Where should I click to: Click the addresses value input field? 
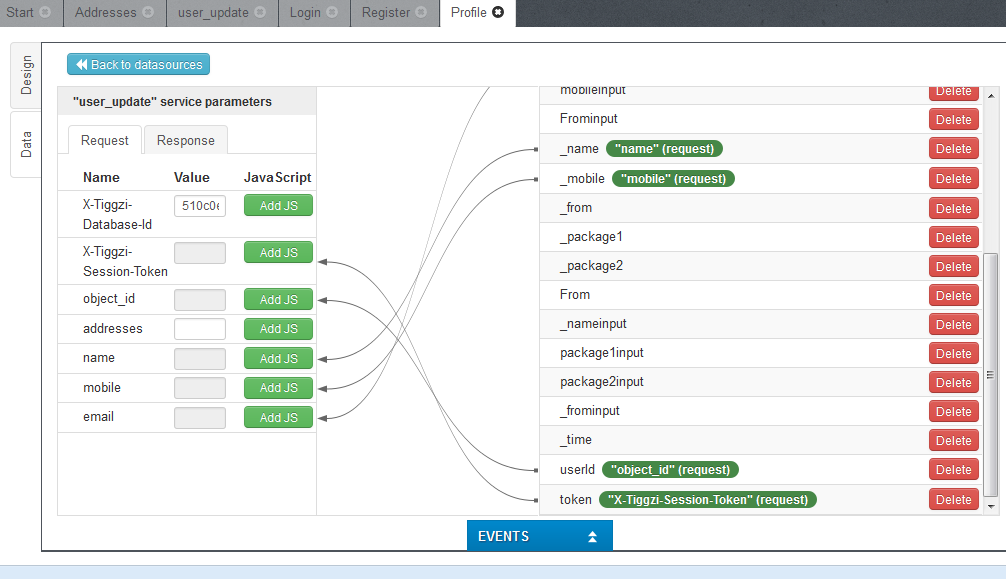(x=200, y=329)
